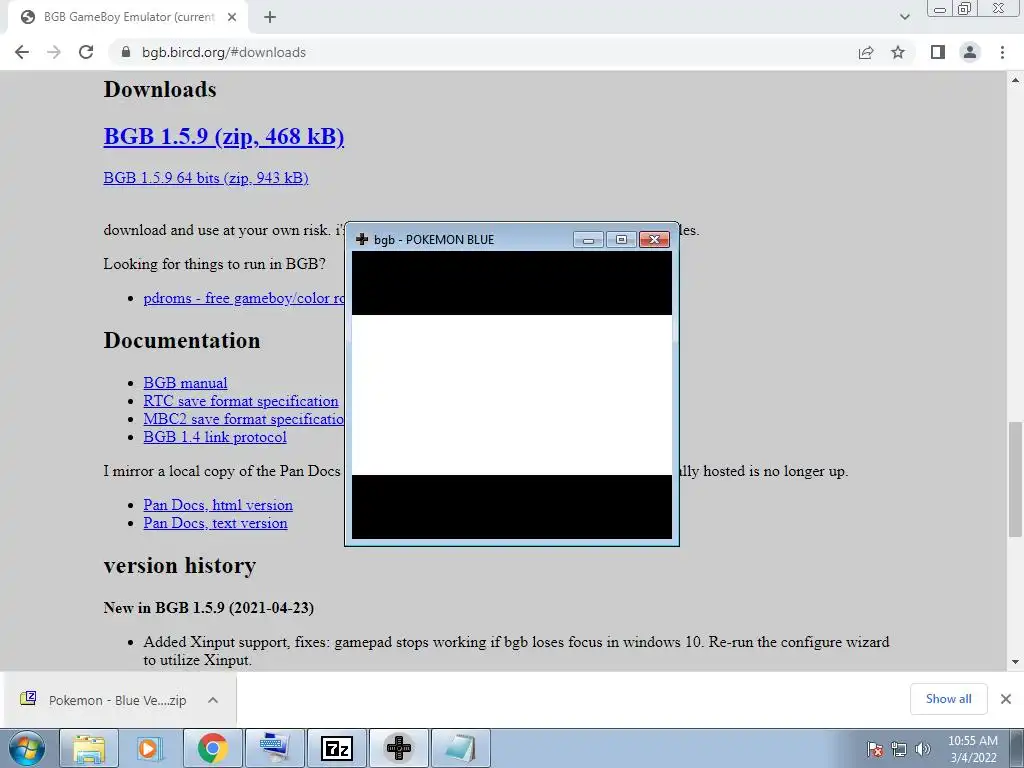
Task: Click the bgb emulator game screen
Action: (512, 395)
